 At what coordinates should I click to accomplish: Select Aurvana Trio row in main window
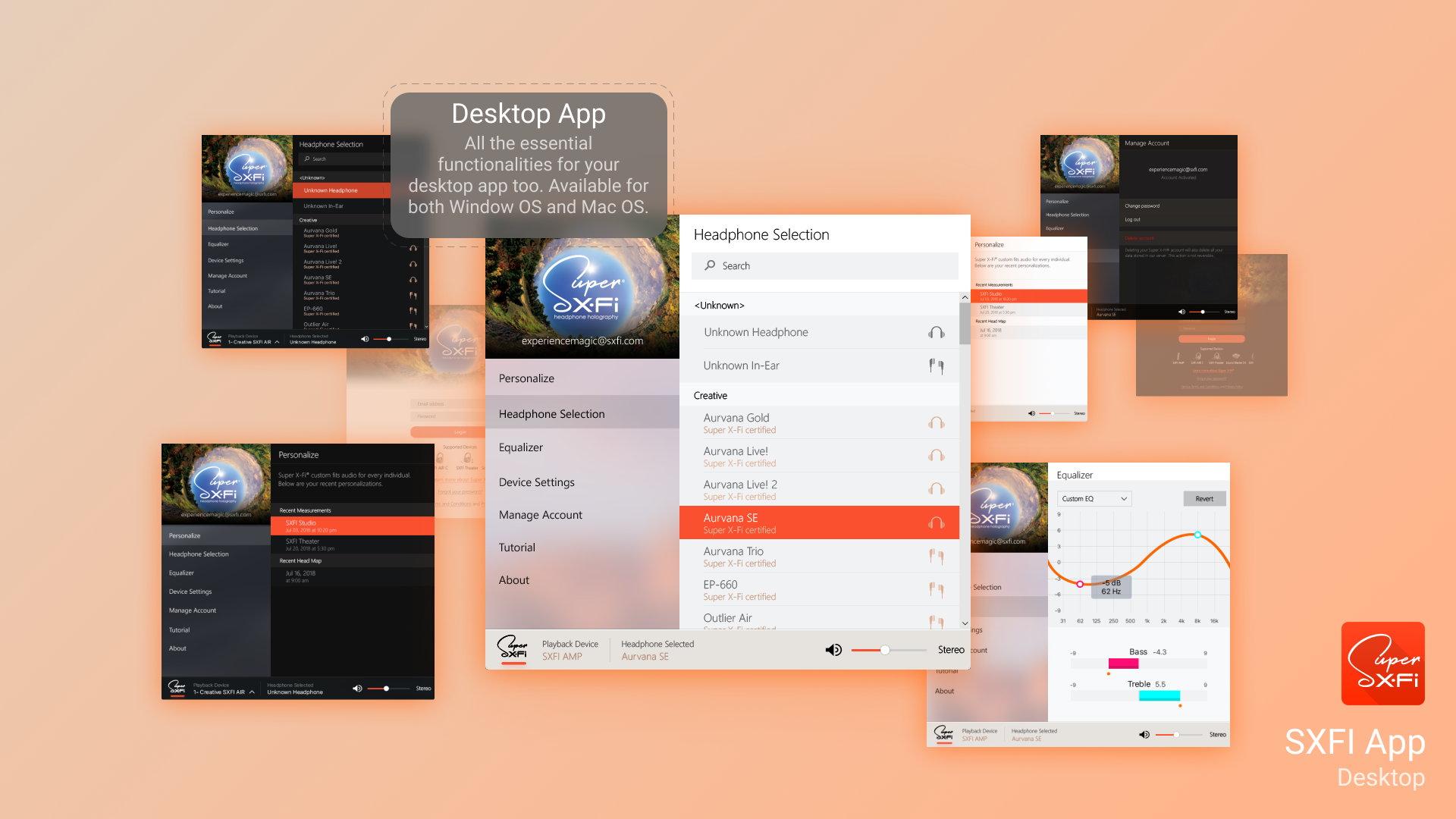coord(819,556)
